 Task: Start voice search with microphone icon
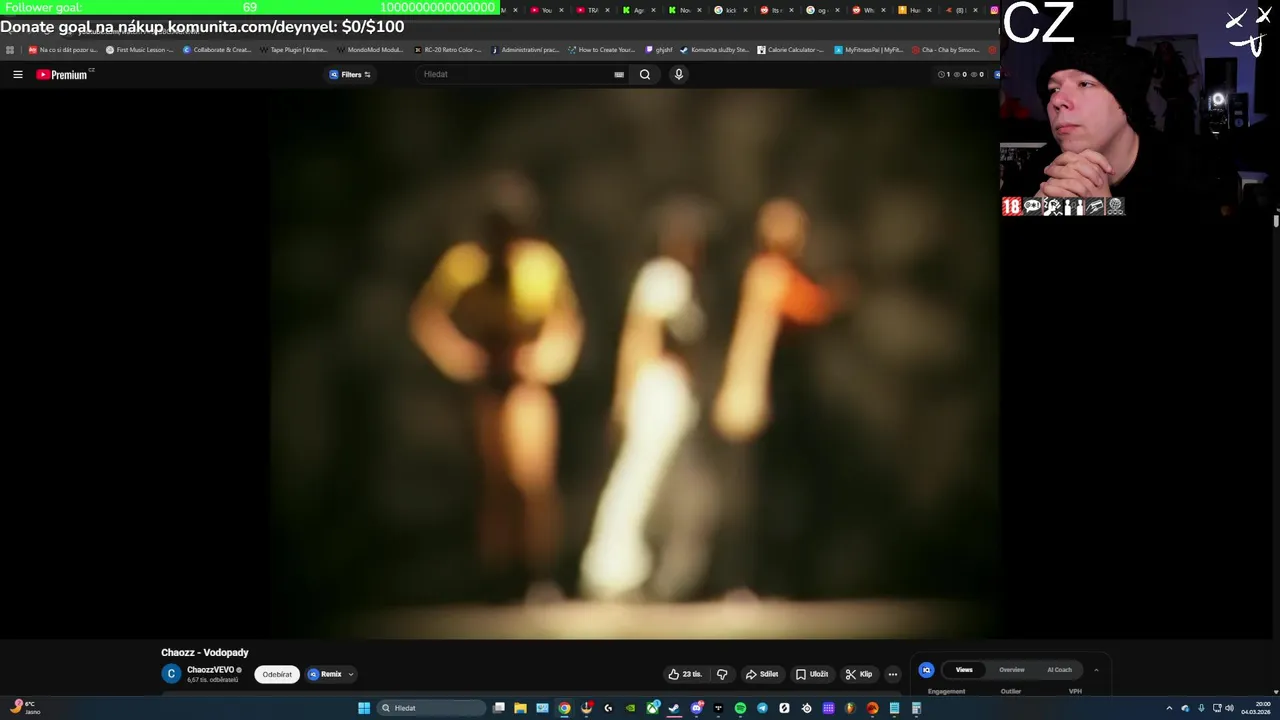[679, 74]
